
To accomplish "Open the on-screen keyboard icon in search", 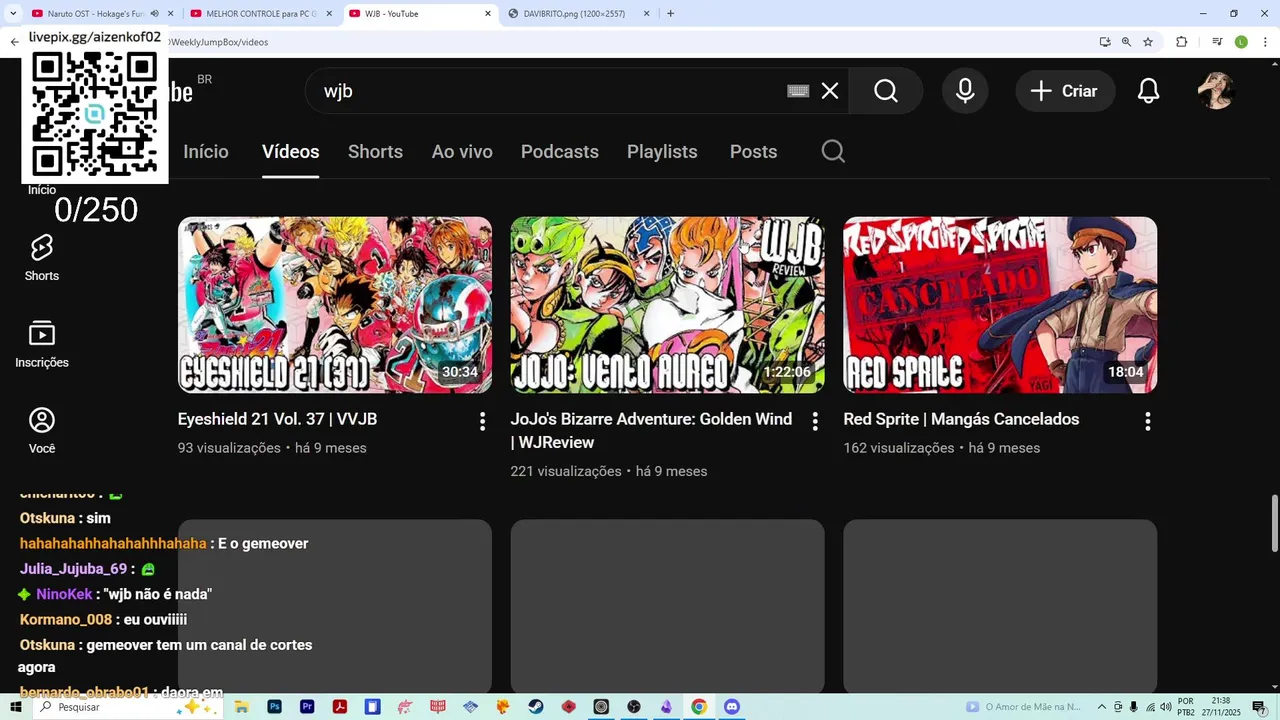I will point(798,91).
